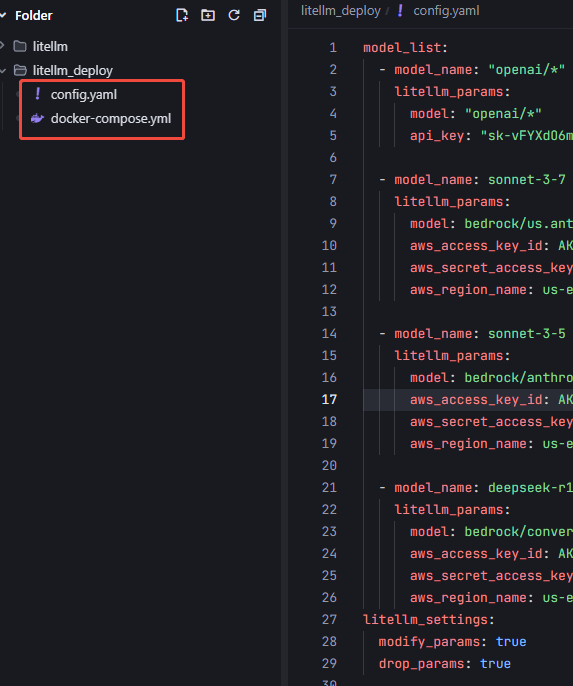The image size is (573, 686).
Task: Click the sonnet-3-7 value on line 7
Action: 527,179
